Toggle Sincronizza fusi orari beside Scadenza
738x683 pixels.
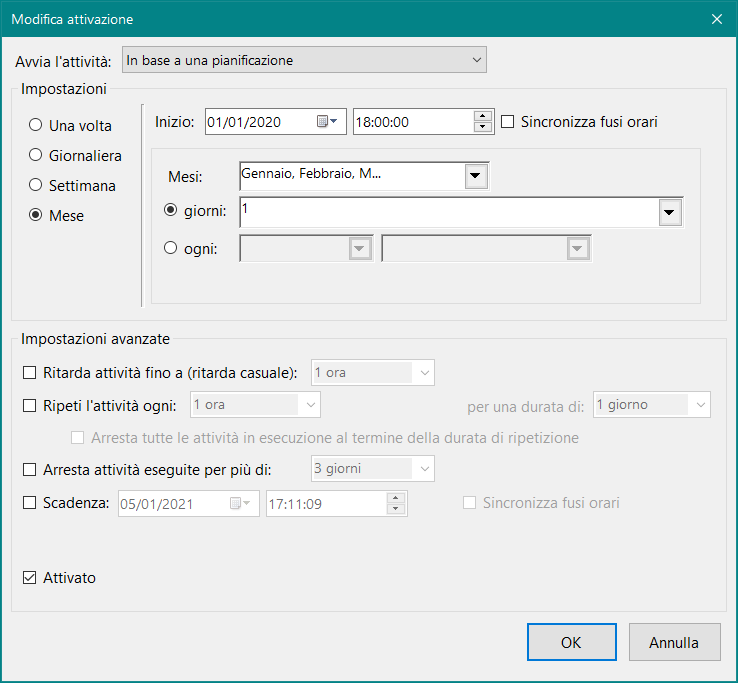pyautogui.click(x=469, y=503)
